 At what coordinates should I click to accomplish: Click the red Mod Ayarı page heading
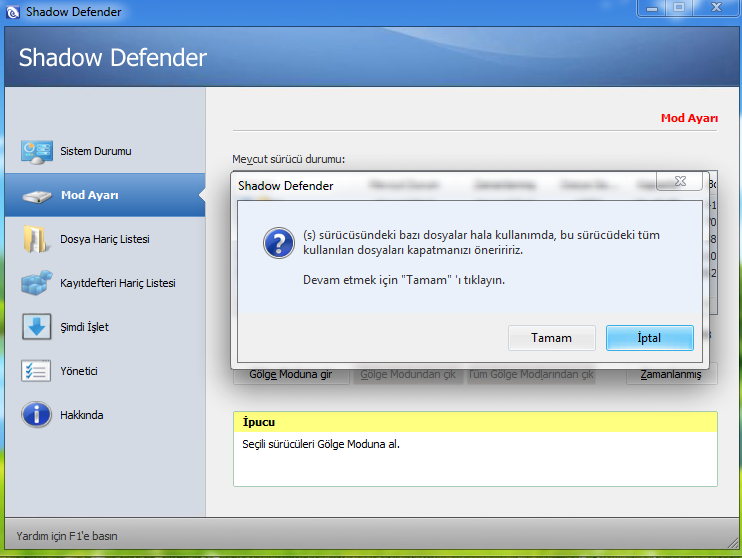[689, 118]
